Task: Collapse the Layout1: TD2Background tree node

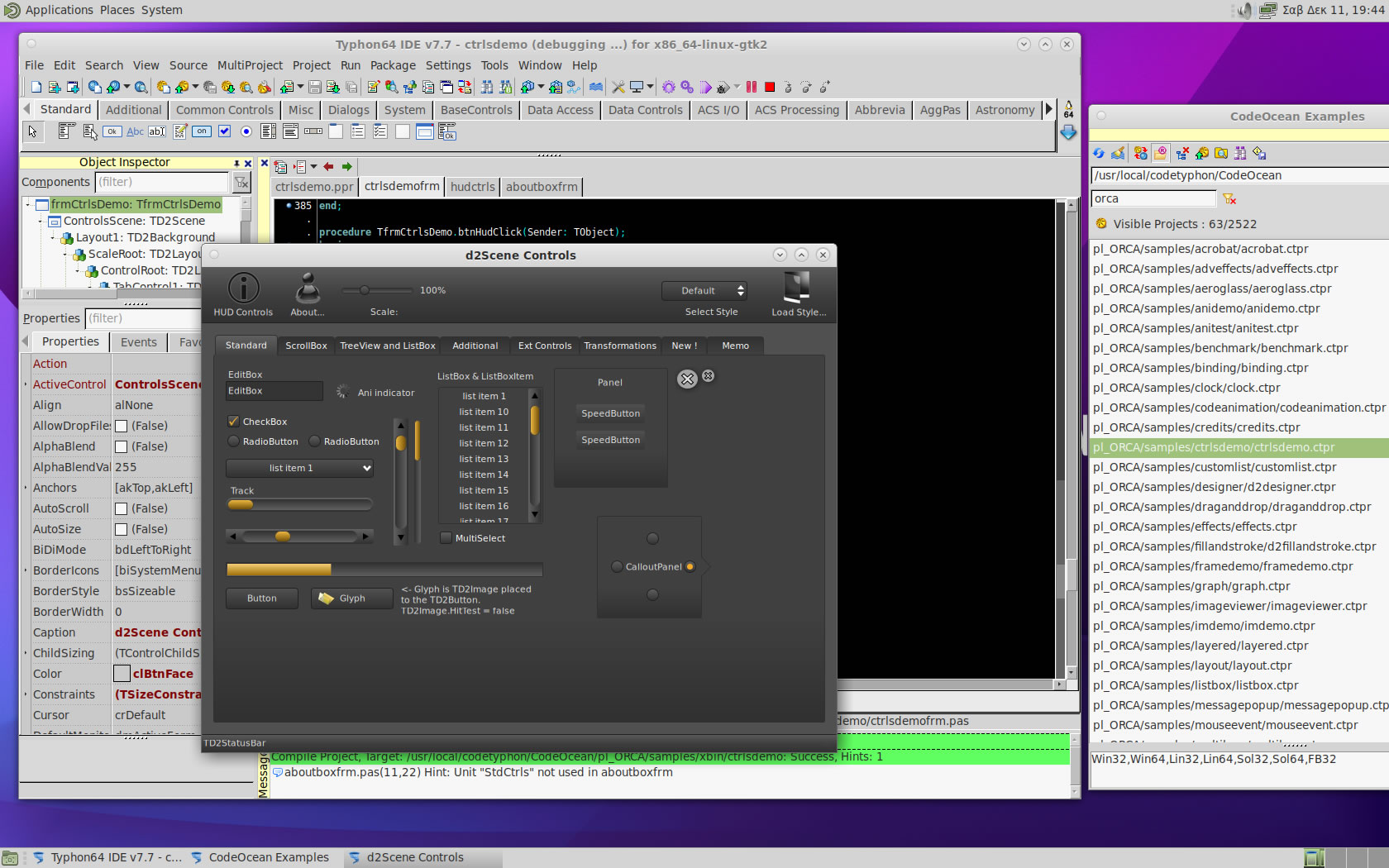Action: click(x=53, y=237)
